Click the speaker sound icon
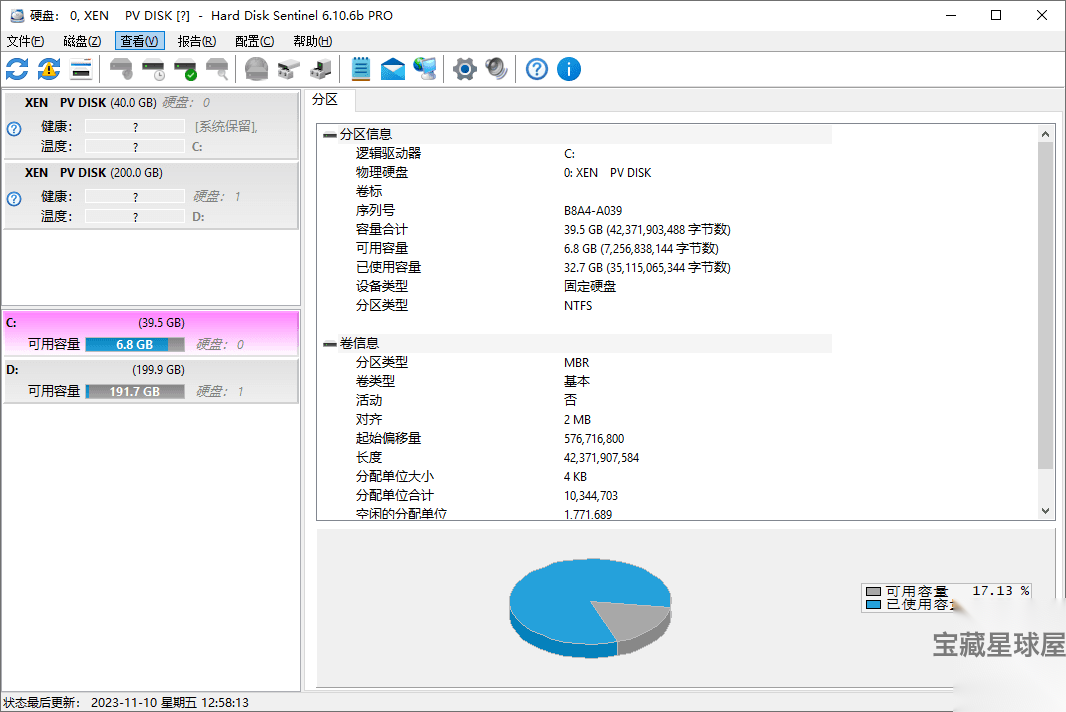Image resolution: width=1066 pixels, height=712 pixels. [x=497, y=69]
